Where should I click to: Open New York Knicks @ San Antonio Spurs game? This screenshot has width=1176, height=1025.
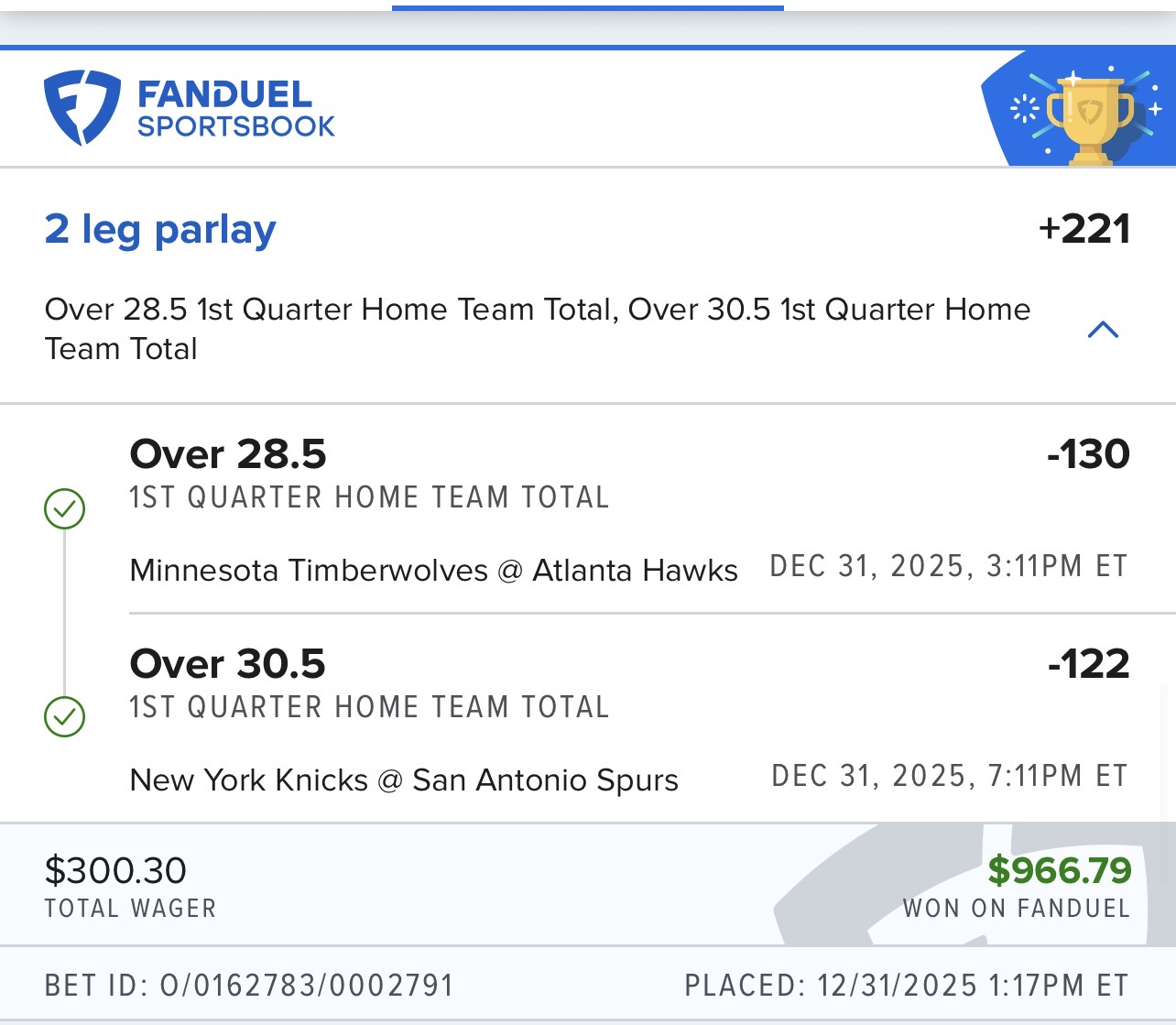coord(404,780)
